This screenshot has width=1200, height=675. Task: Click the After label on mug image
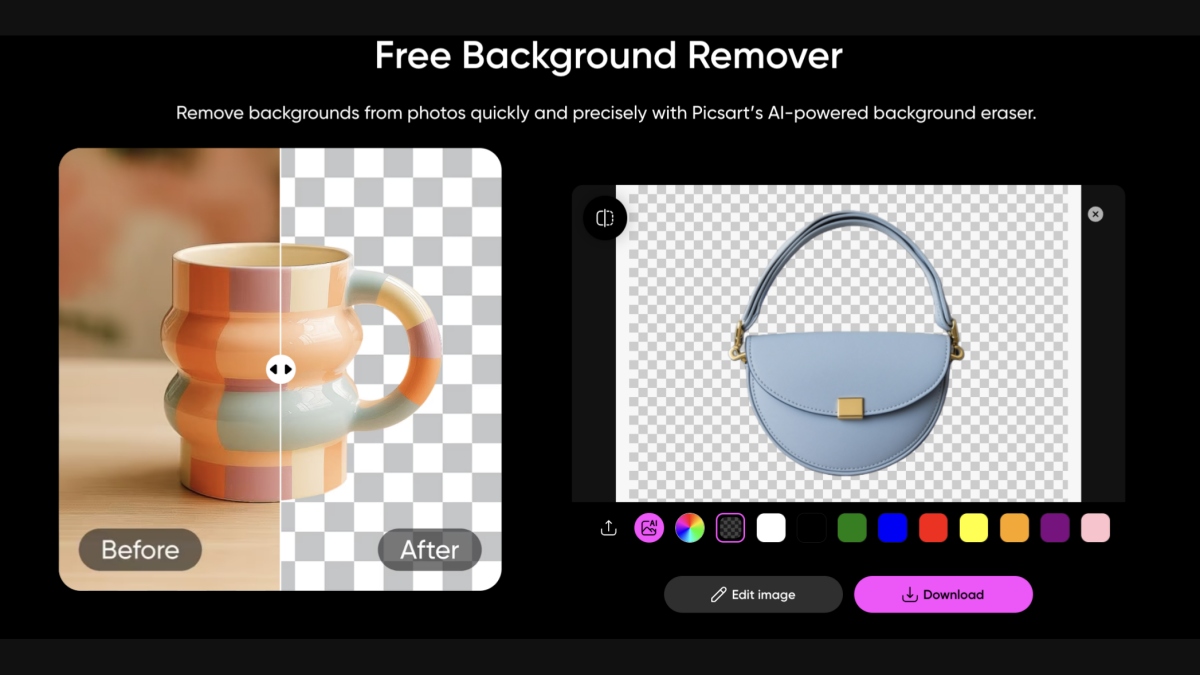(x=430, y=549)
